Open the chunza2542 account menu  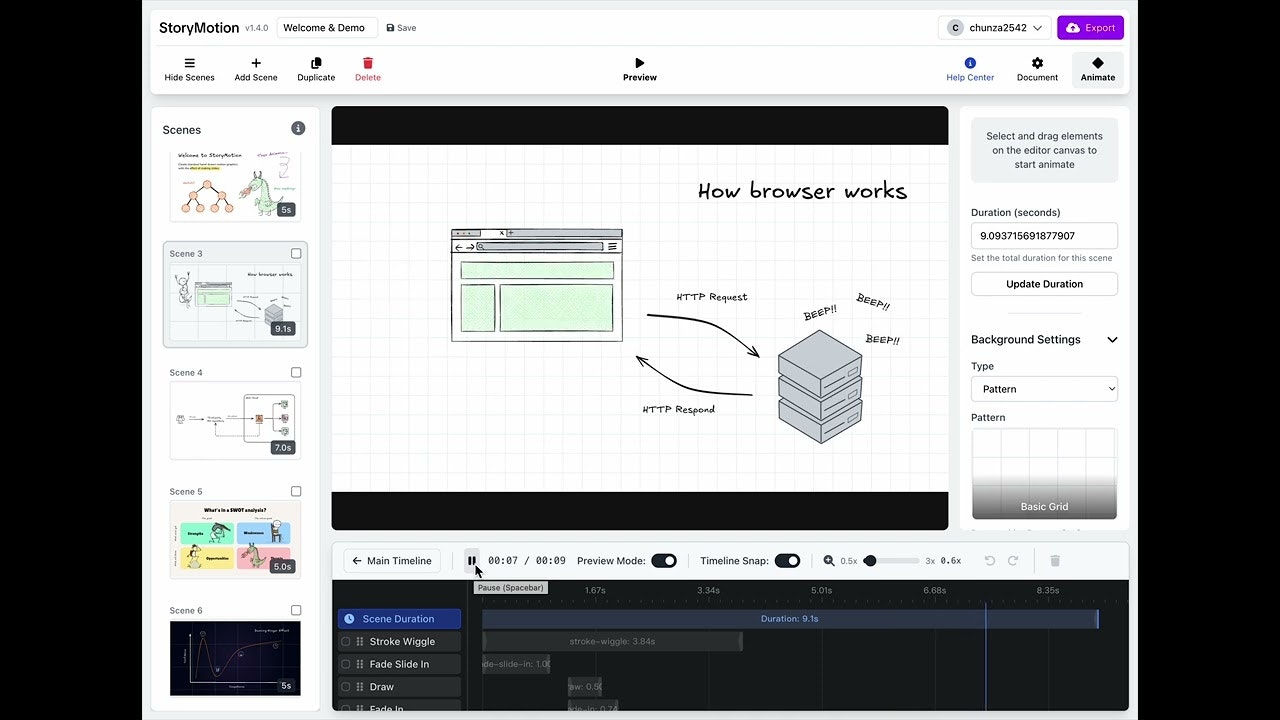coord(995,28)
